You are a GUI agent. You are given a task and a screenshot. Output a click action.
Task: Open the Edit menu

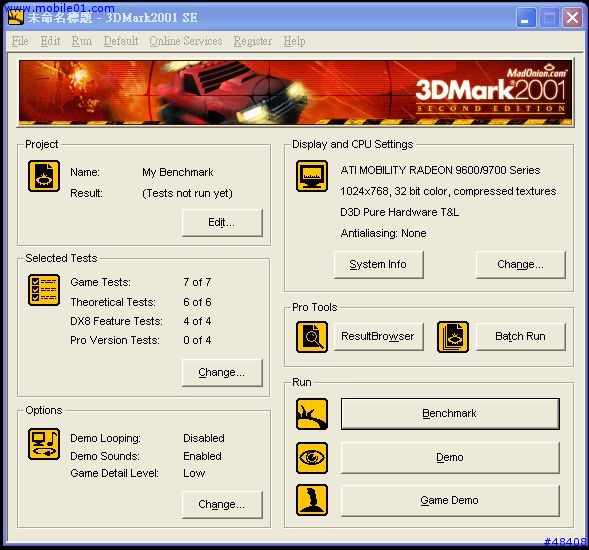[x=50, y=41]
